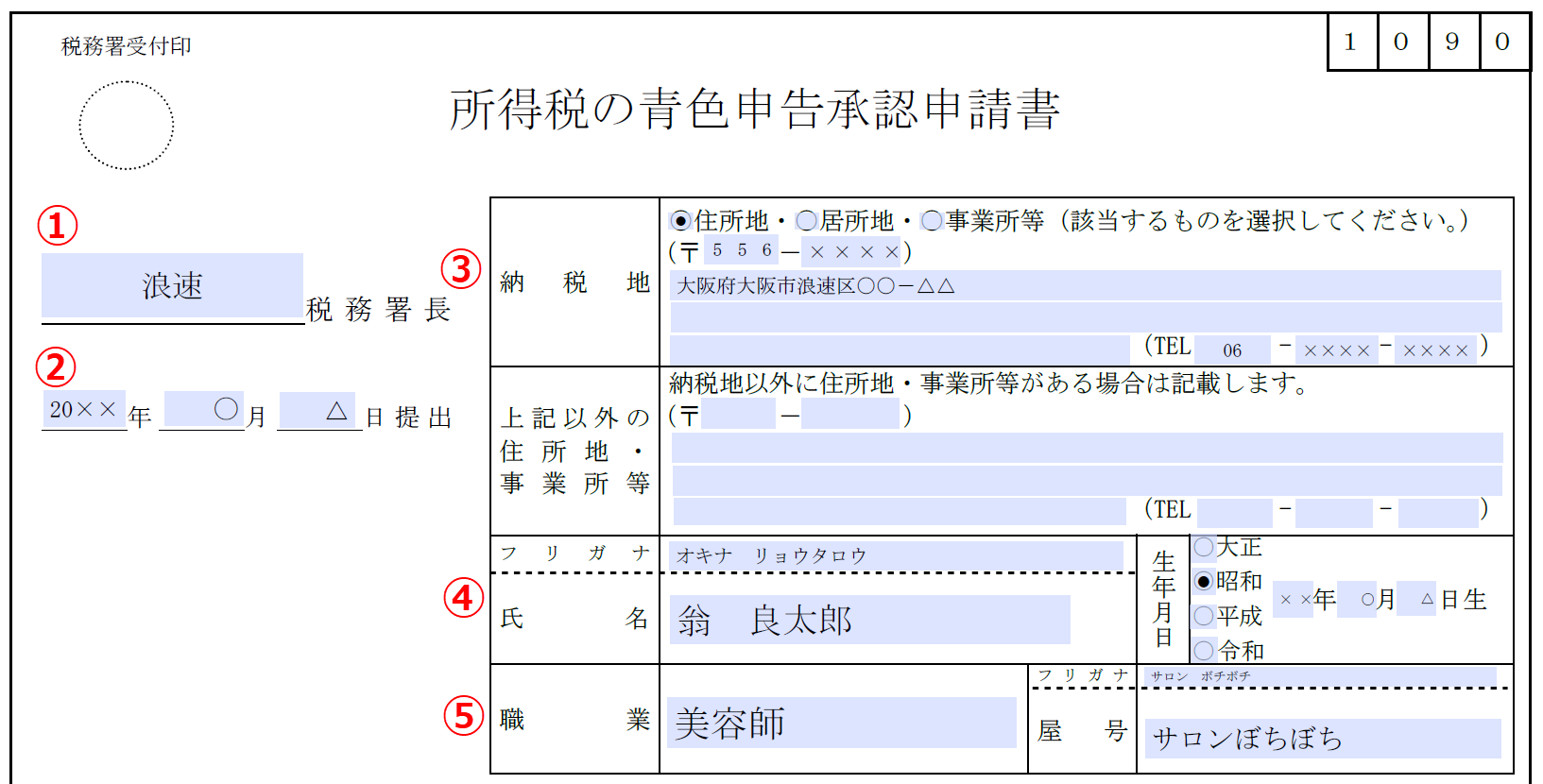Click the postal code suffix field ××××
This screenshot has width=1543, height=784.
(852, 251)
